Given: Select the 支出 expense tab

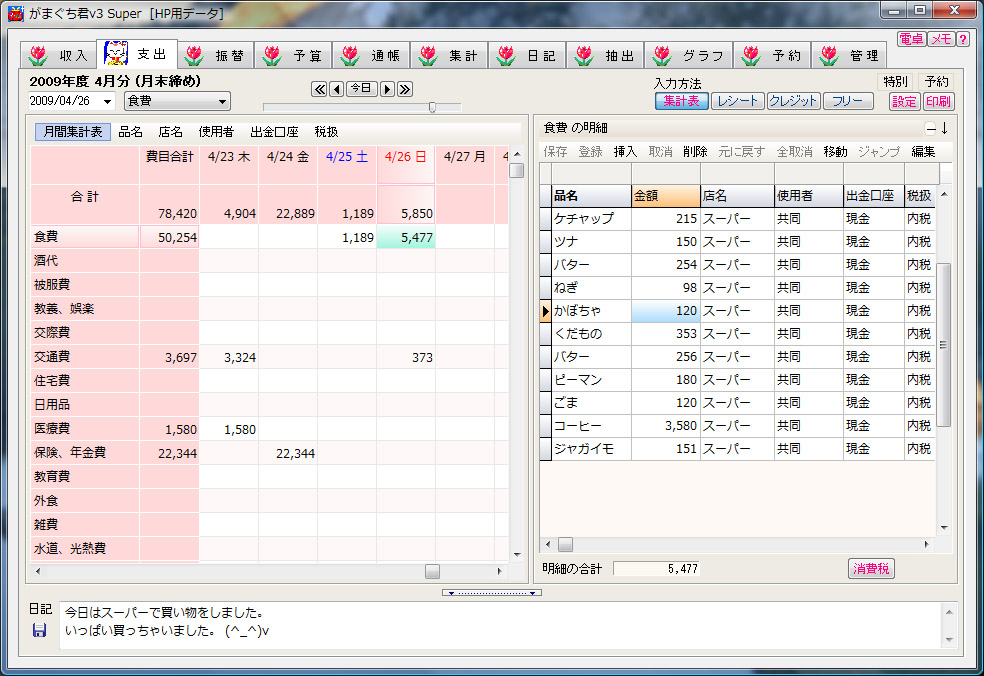Looking at the screenshot, I should click(137, 53).
